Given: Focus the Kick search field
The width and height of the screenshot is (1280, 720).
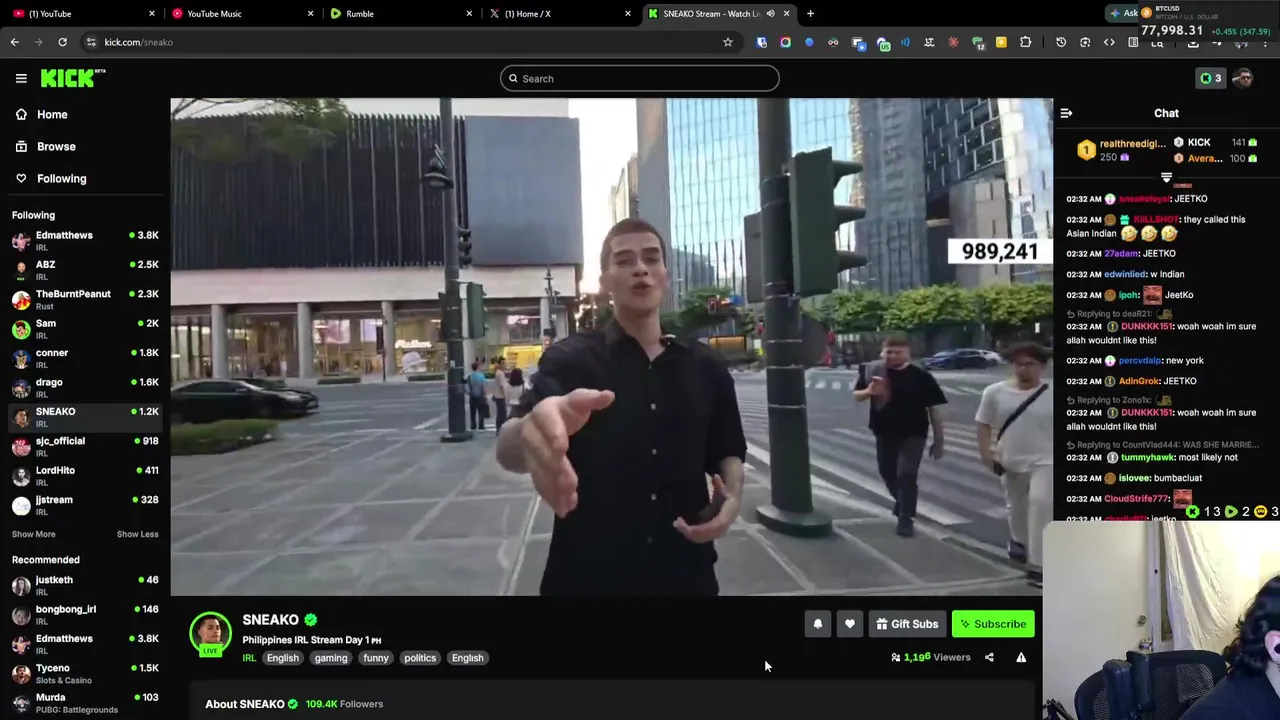Looking at the screenshot, I should tap(640, 78).
